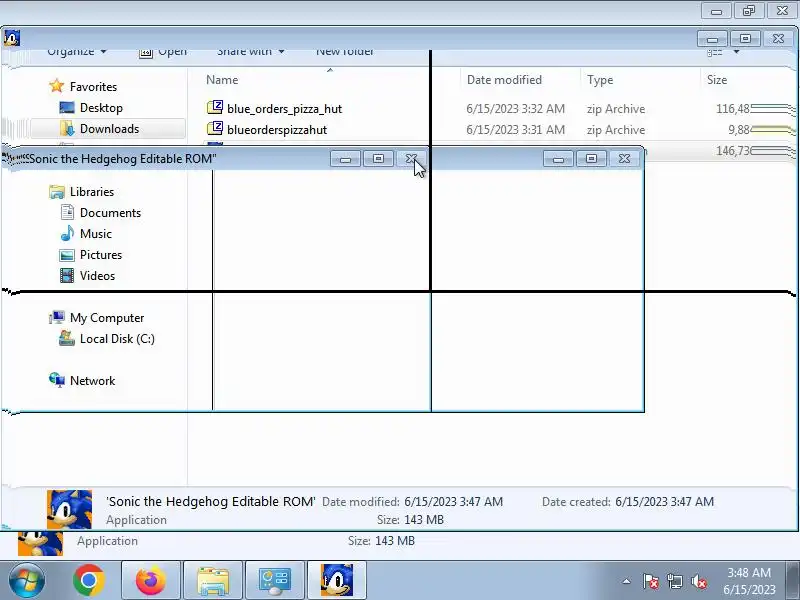The width and height of the screenshot is (800, 600).
Task: Sort files by Name column
Action: coord(222,80)
